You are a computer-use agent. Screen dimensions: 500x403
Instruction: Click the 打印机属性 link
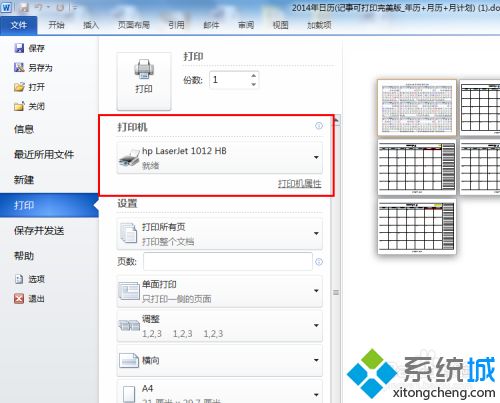click(300, 184)
